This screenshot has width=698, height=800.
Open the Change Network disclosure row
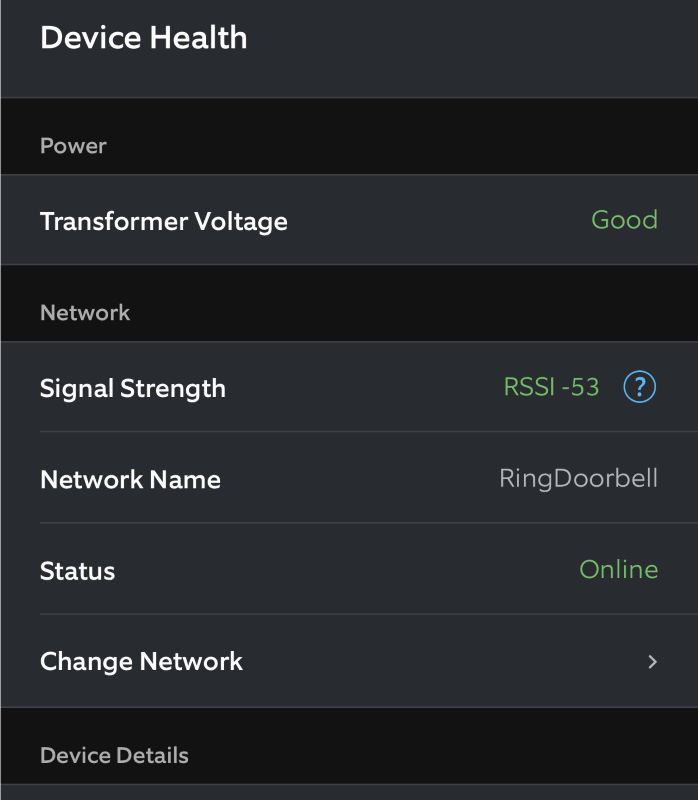(350, 661)
